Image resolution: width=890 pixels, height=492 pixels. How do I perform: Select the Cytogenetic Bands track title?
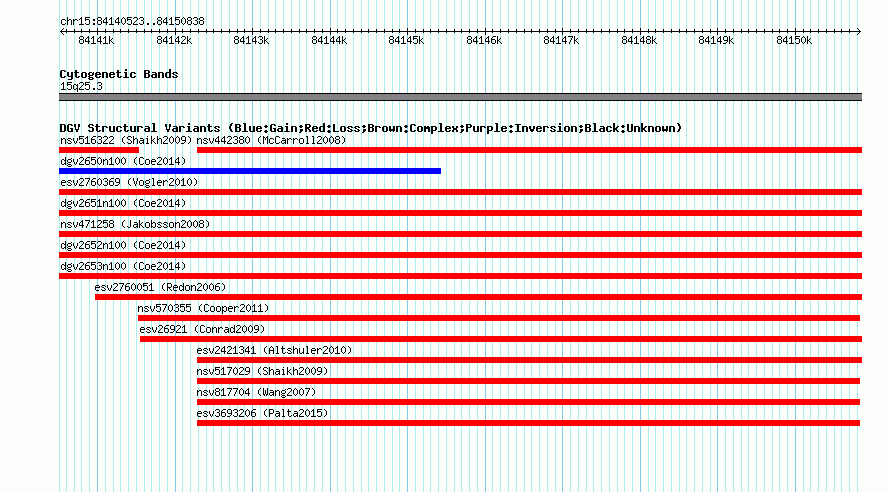pyautogui.click(x=119, y=74)
